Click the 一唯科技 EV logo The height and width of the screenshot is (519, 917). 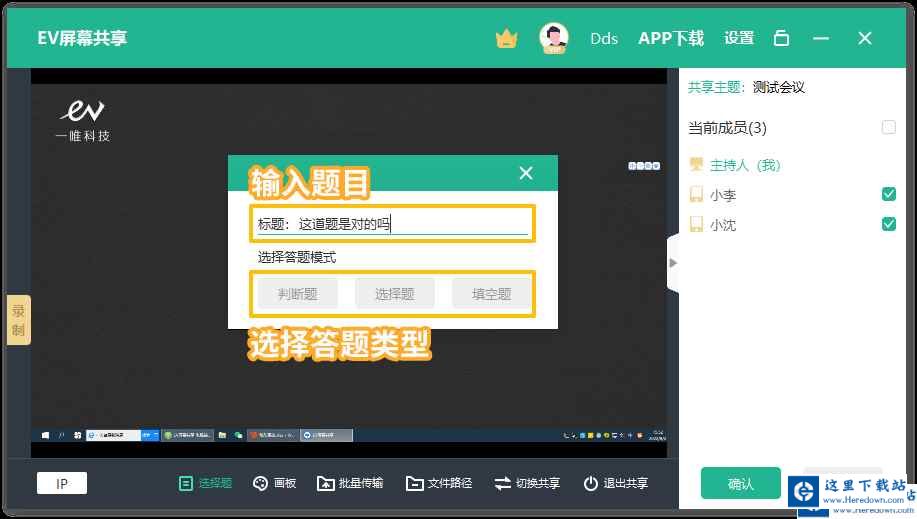pos(83,119)
